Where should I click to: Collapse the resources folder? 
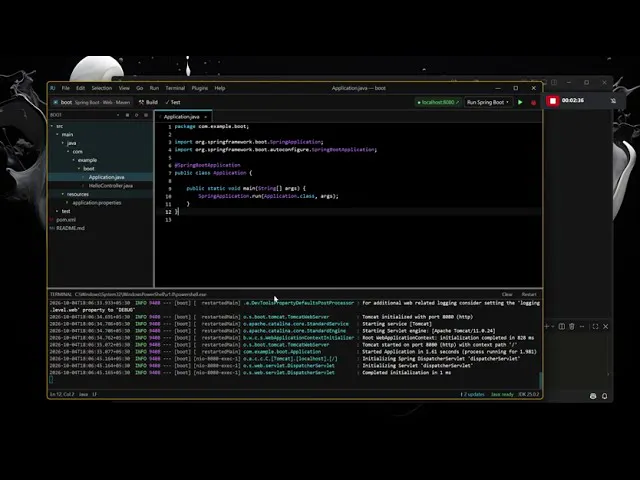(63, 194)
